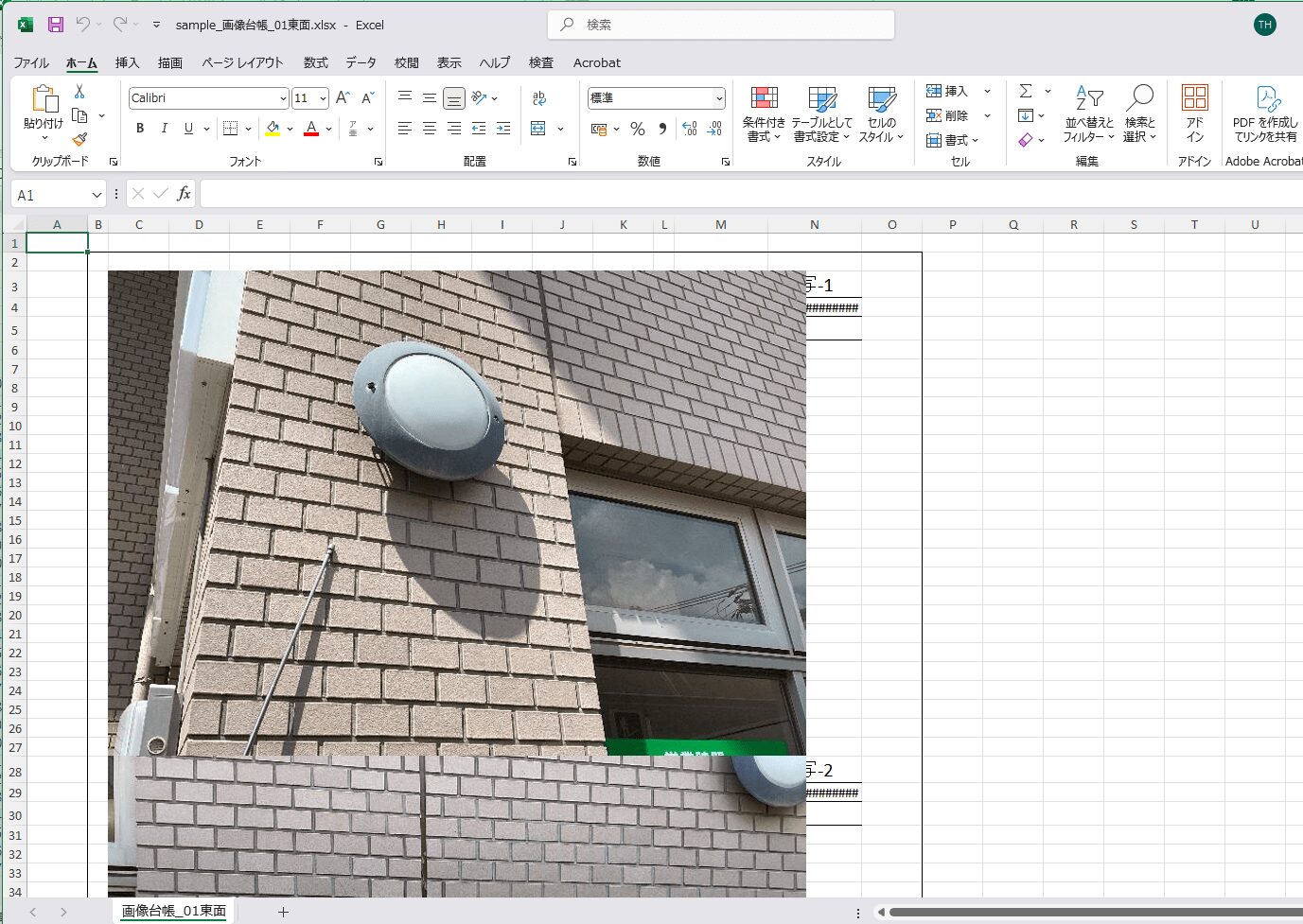Click the save icon in title bar

[56, 25]
